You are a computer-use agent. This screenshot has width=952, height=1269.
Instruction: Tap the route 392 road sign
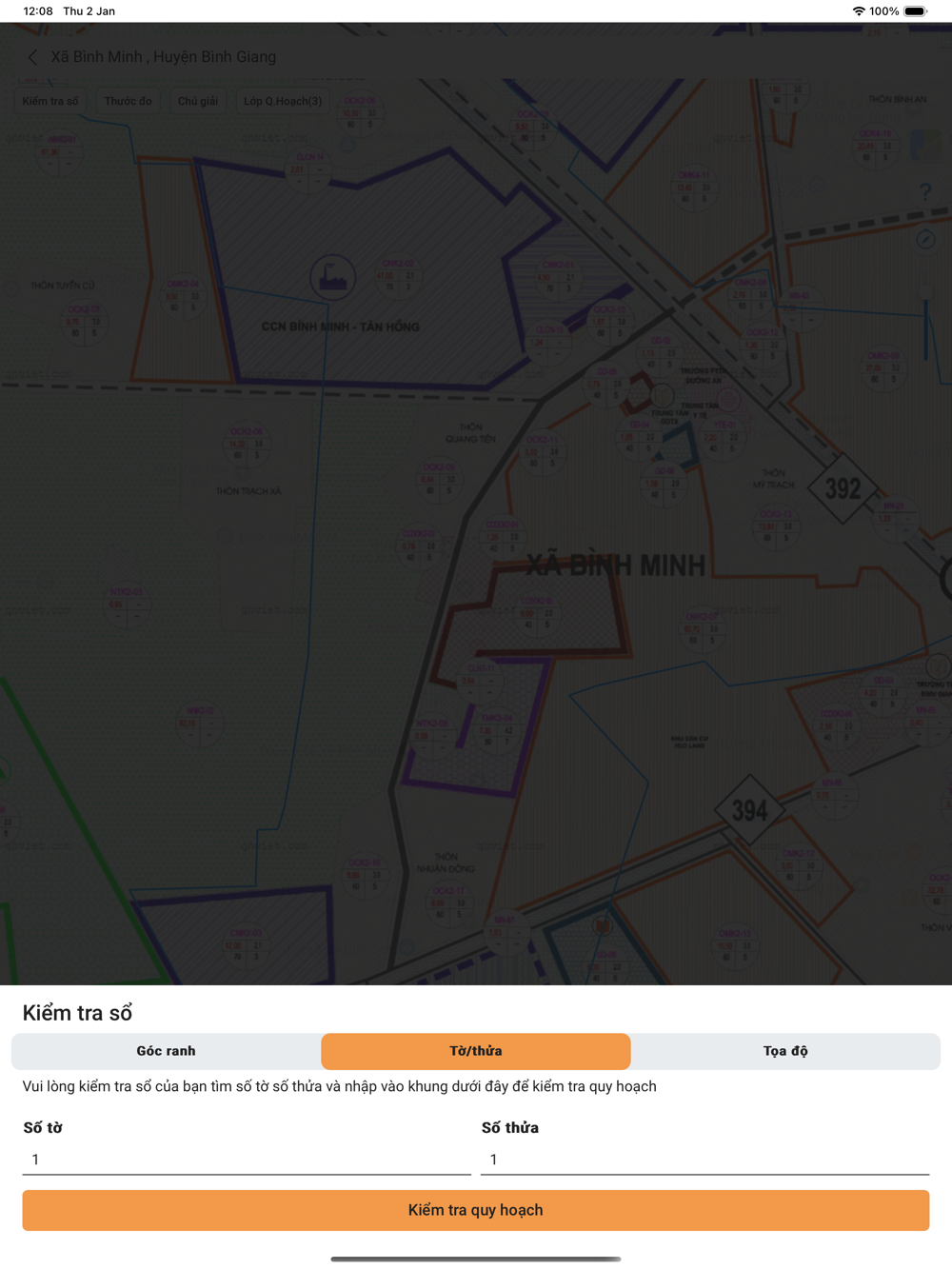click(843, 488)
